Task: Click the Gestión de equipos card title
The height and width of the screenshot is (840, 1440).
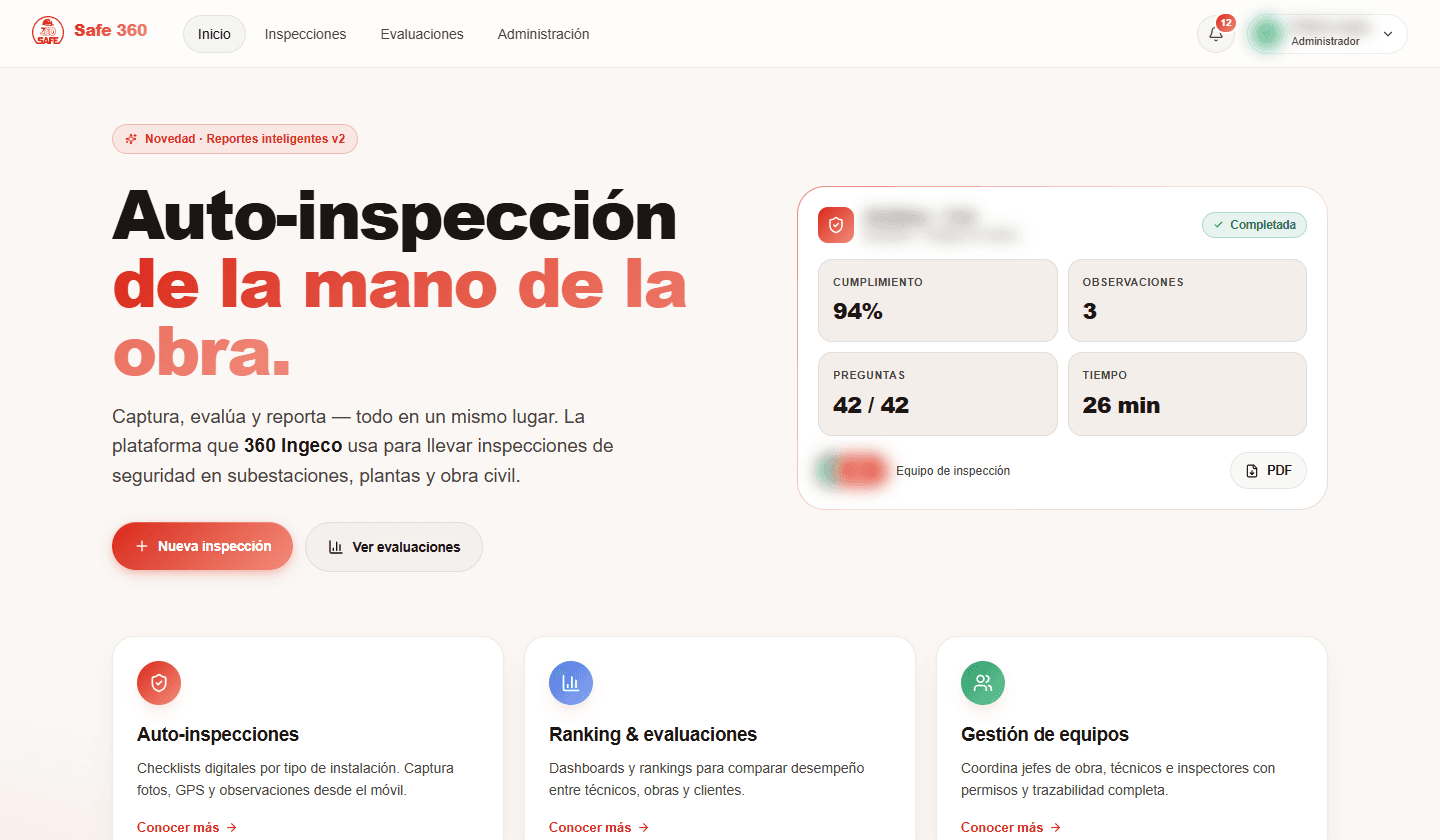Action: coord(1045,735)
